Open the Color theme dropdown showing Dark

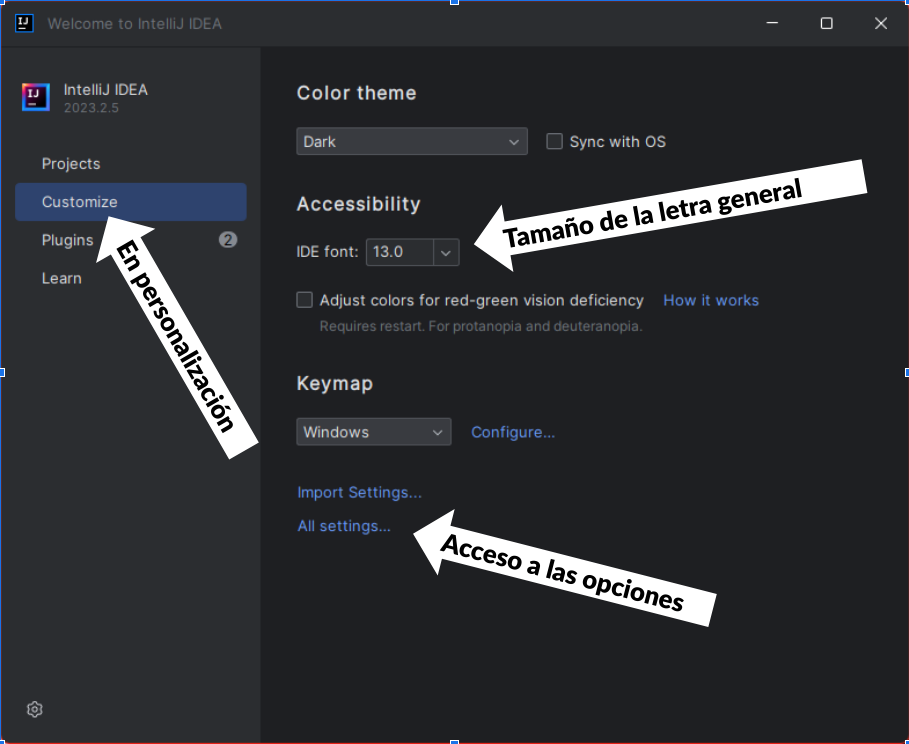click(x=411, y=142)
